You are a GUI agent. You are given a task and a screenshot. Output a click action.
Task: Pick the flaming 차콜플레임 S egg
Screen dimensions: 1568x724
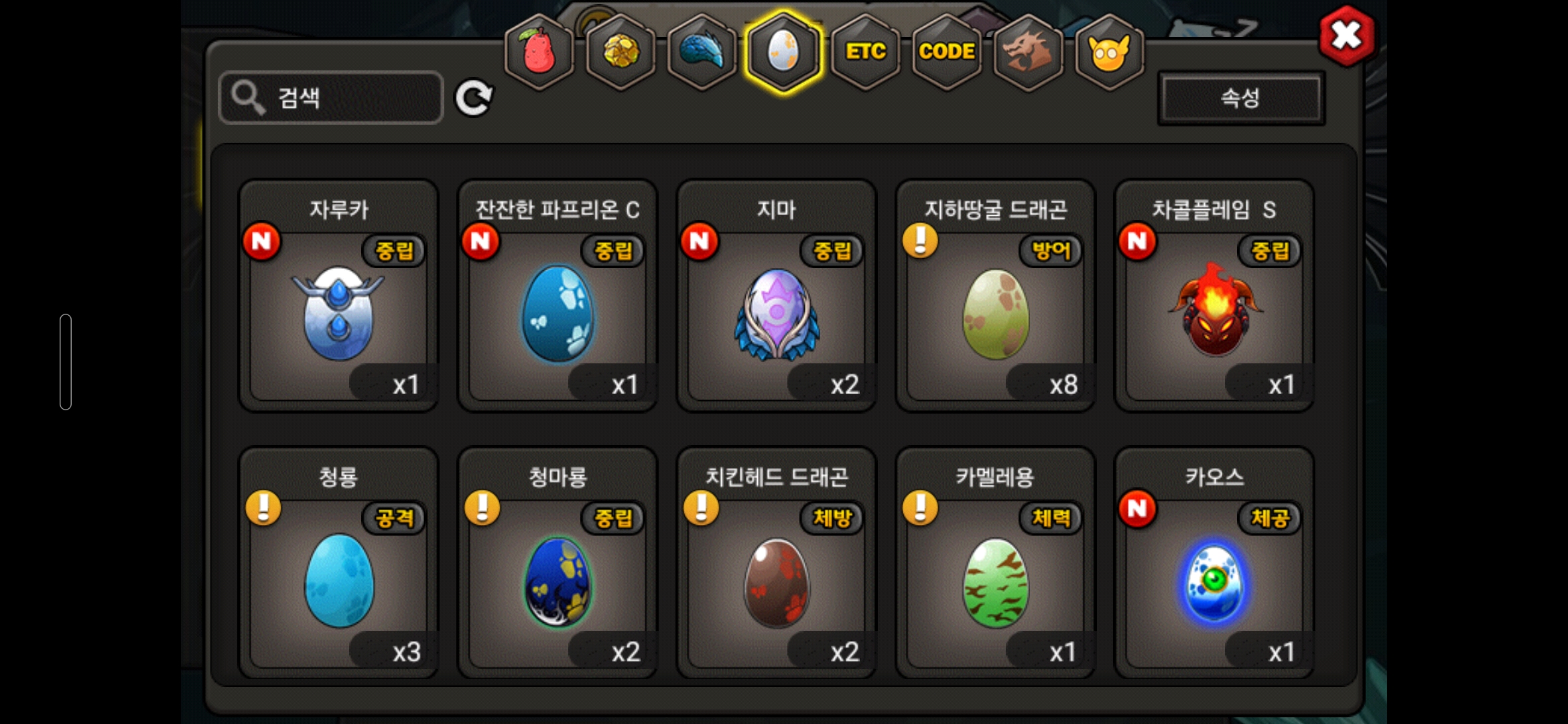tap(1214, 296)
